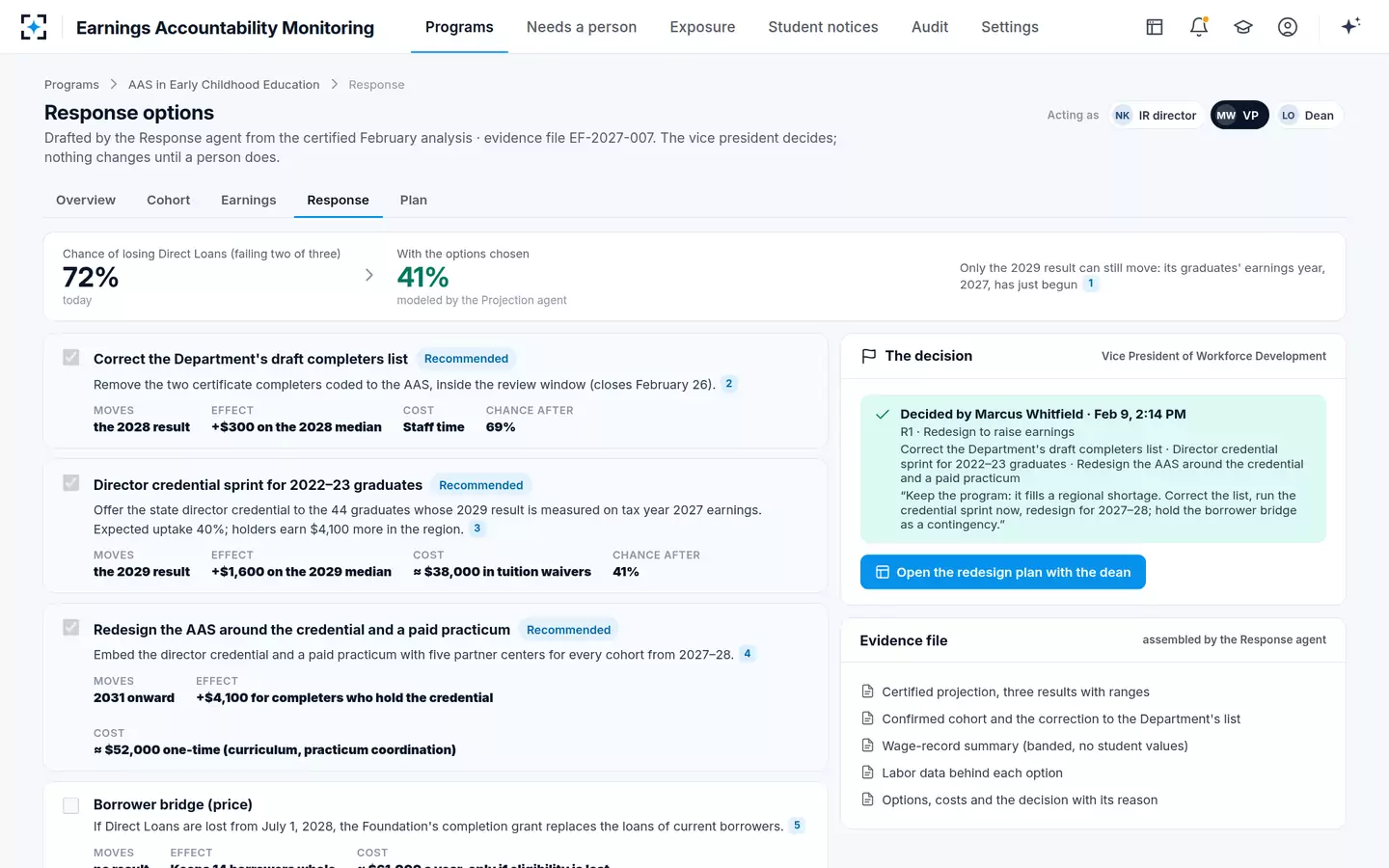
Task: Click the 72% chance today value
Action: (91, 278)
